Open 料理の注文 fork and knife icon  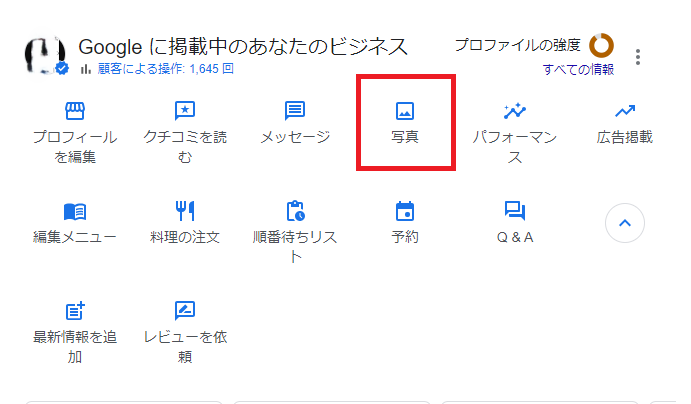(x=185, y=211)
